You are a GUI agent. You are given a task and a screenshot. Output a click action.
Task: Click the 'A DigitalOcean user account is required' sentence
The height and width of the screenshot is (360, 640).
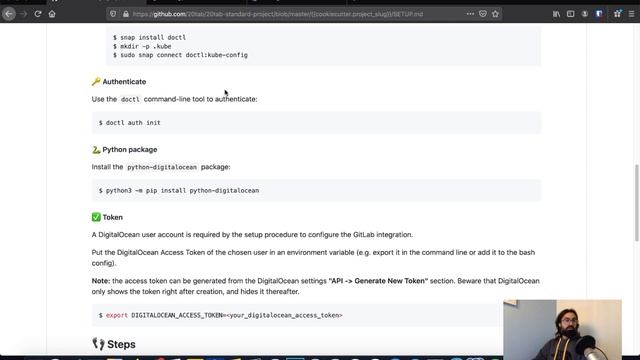point(252,235)
